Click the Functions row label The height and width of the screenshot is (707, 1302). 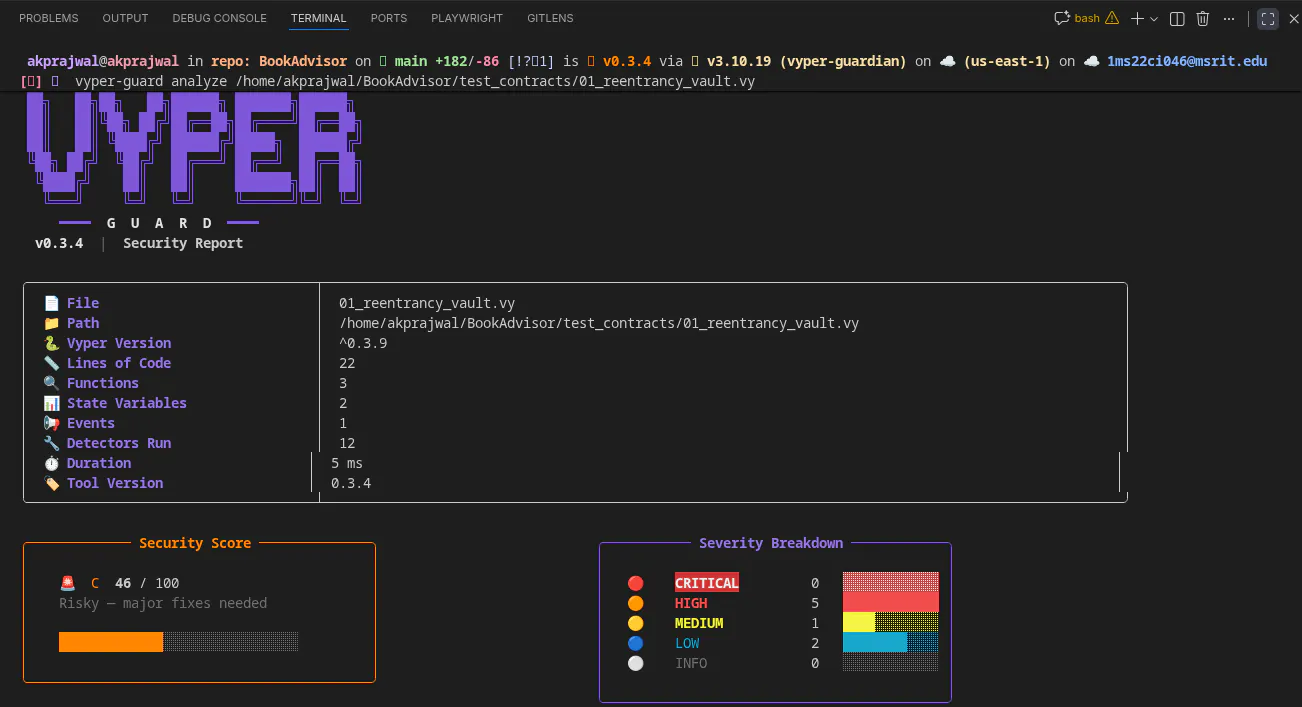(103, 383)
